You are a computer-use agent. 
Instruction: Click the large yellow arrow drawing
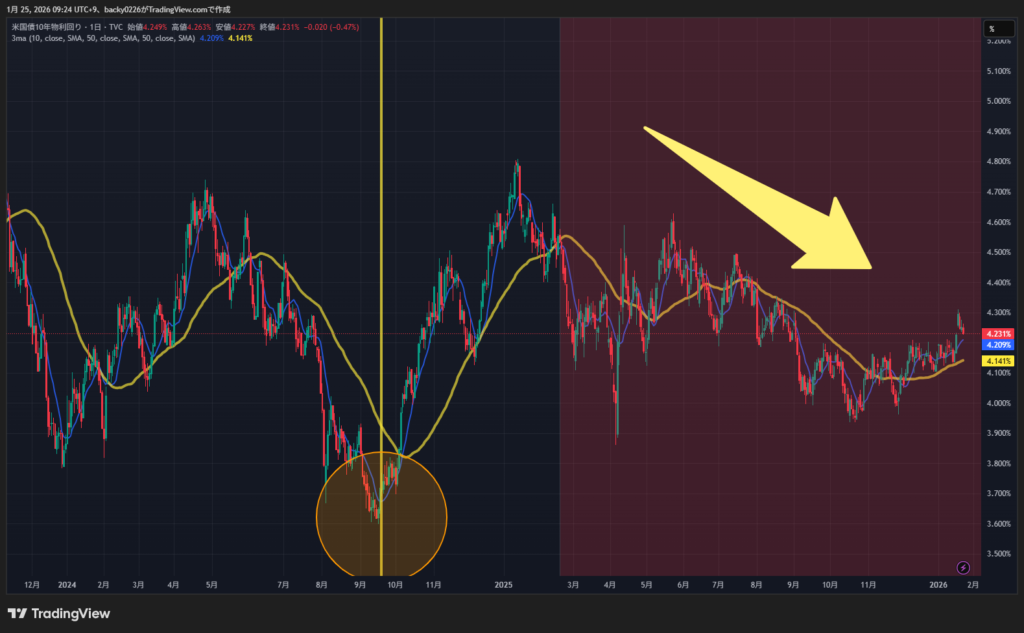coord(760,200)
